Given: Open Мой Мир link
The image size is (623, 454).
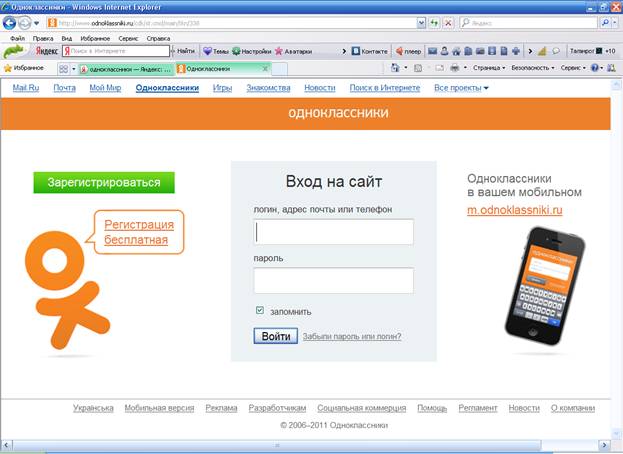Looking at the screenshot, I should [105, 88].
